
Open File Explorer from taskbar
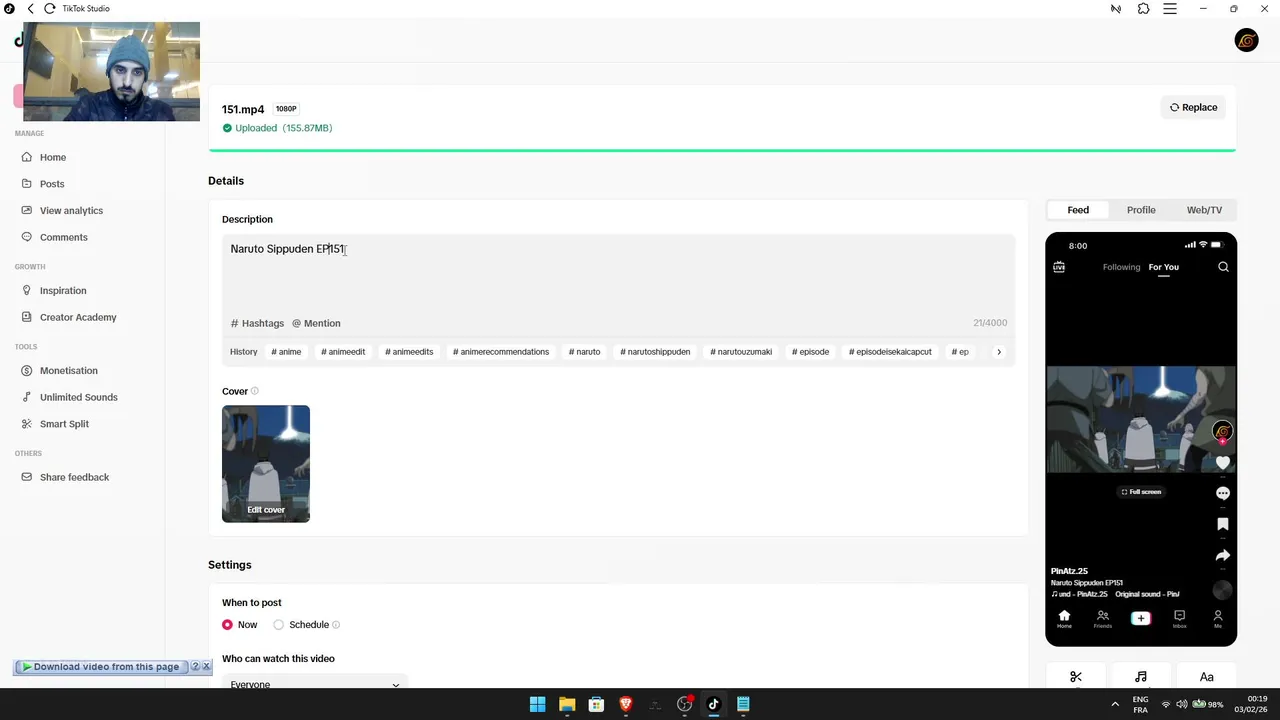(x=567, y=704)
